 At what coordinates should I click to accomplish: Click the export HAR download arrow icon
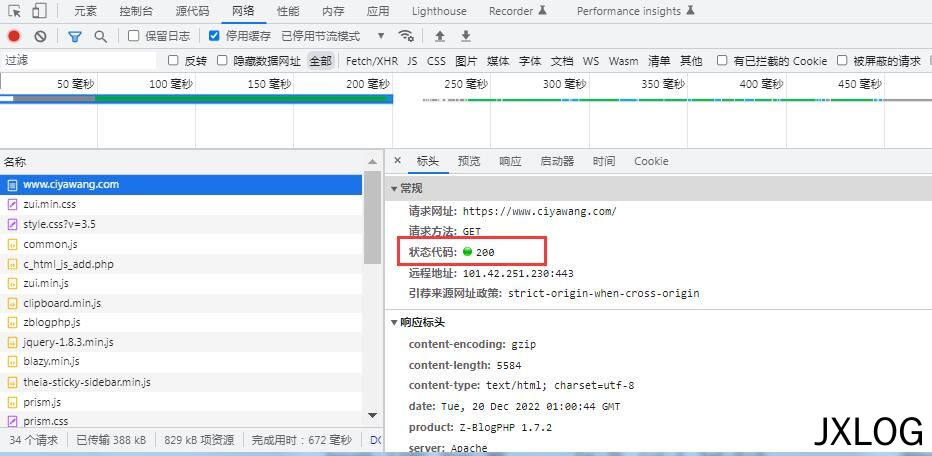click(466, 36)
